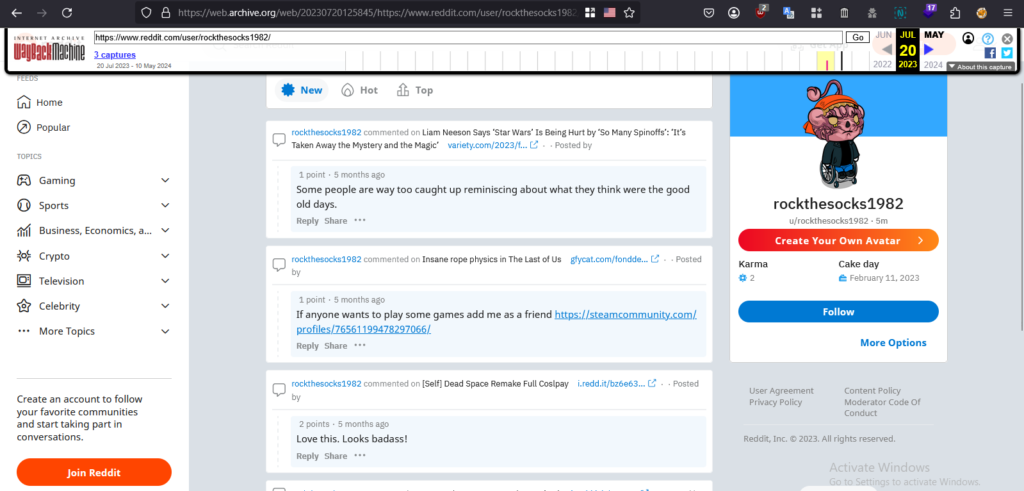Open More Options on profile card
Screen dimensions: 1024x491
pos(893,343)
